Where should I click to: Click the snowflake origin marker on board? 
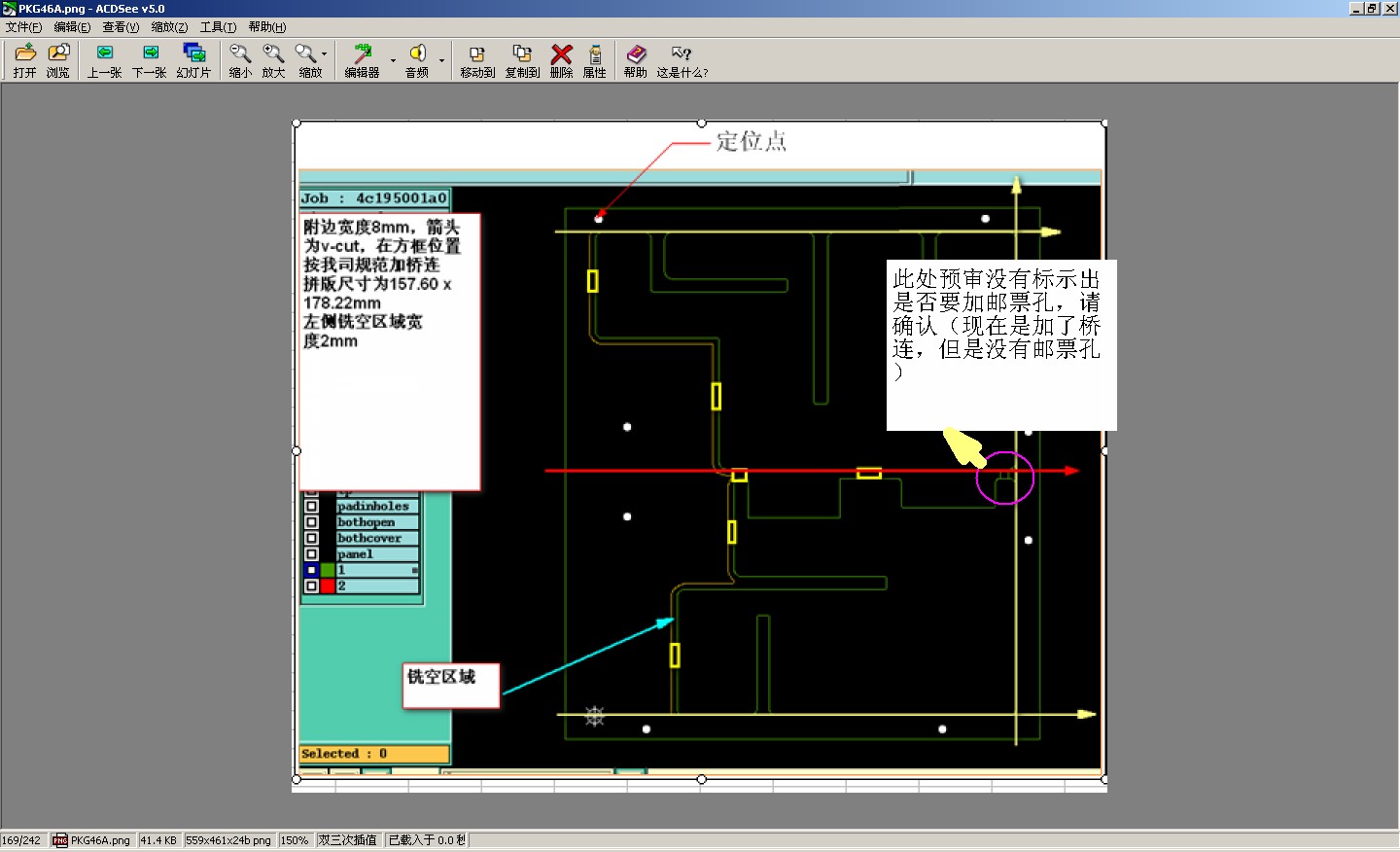tap(595, 717)
